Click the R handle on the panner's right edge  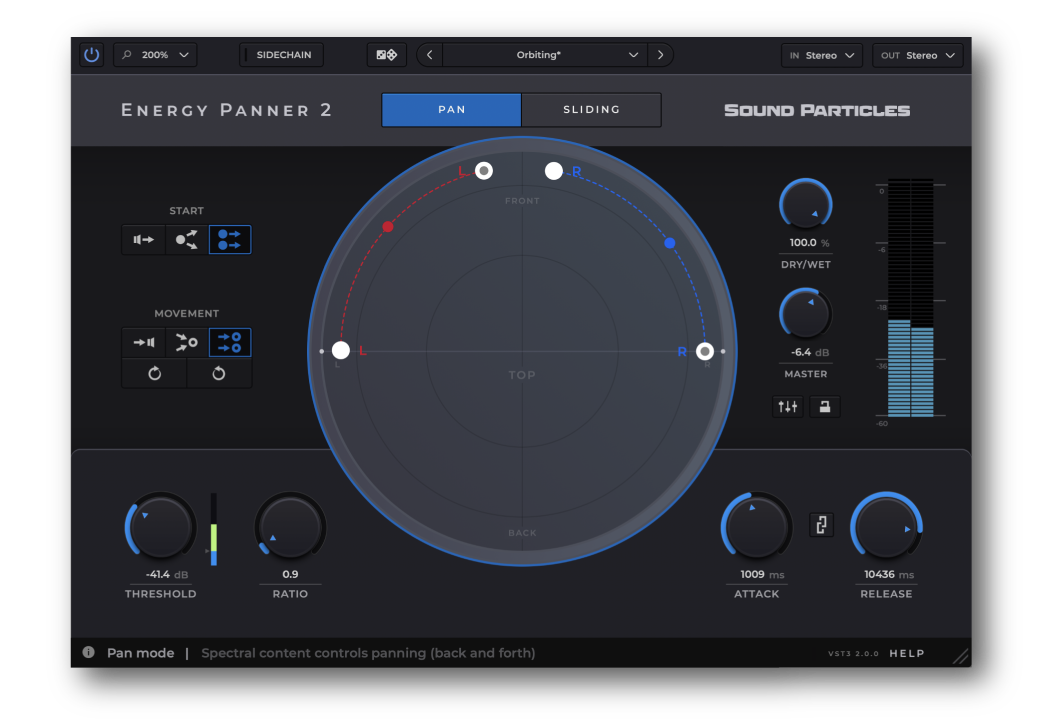[704, 351]
